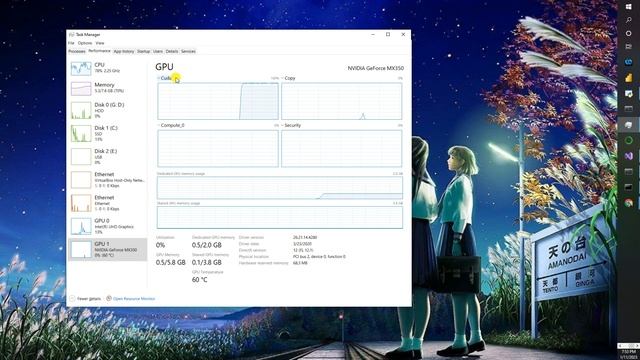The image size is (640, 360).
Task: Click the Task Manager title bar icon
Action: coord(71,35)
